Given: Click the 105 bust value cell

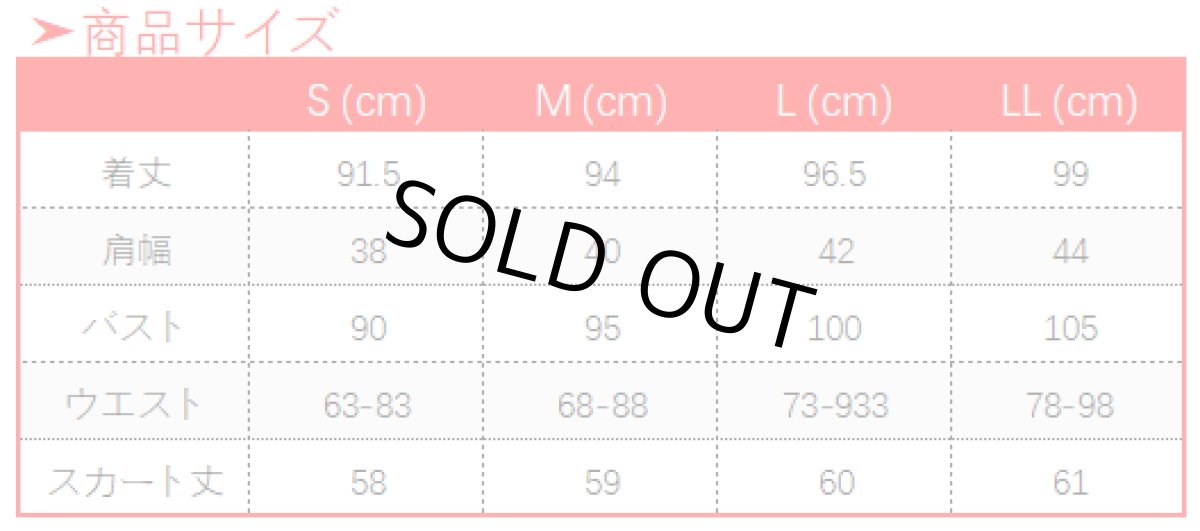Looking at the screenshot, I should (1069, 328).
